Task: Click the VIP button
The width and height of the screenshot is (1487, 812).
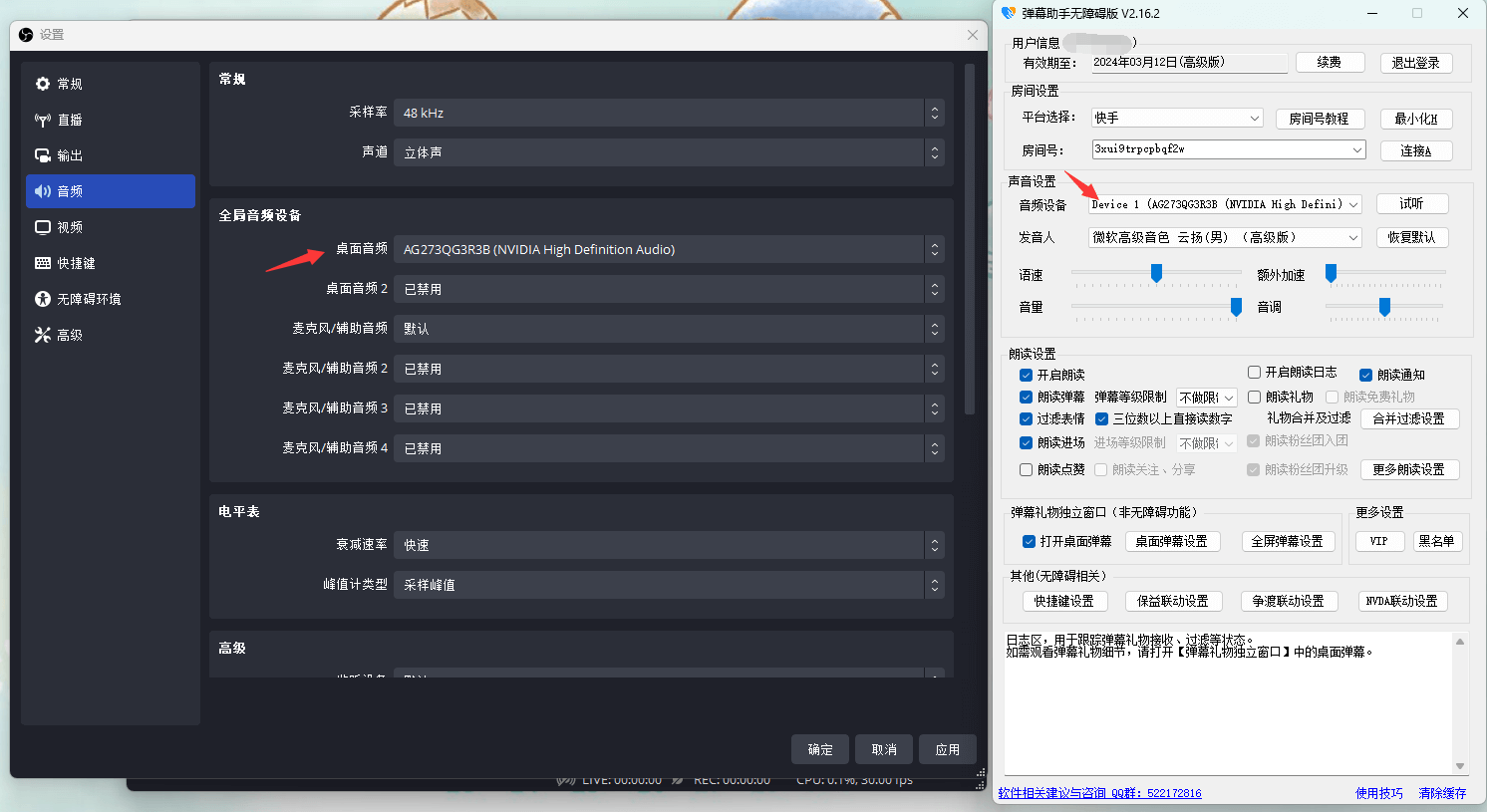Action: pyautogui.click(x=1379, y=541)
